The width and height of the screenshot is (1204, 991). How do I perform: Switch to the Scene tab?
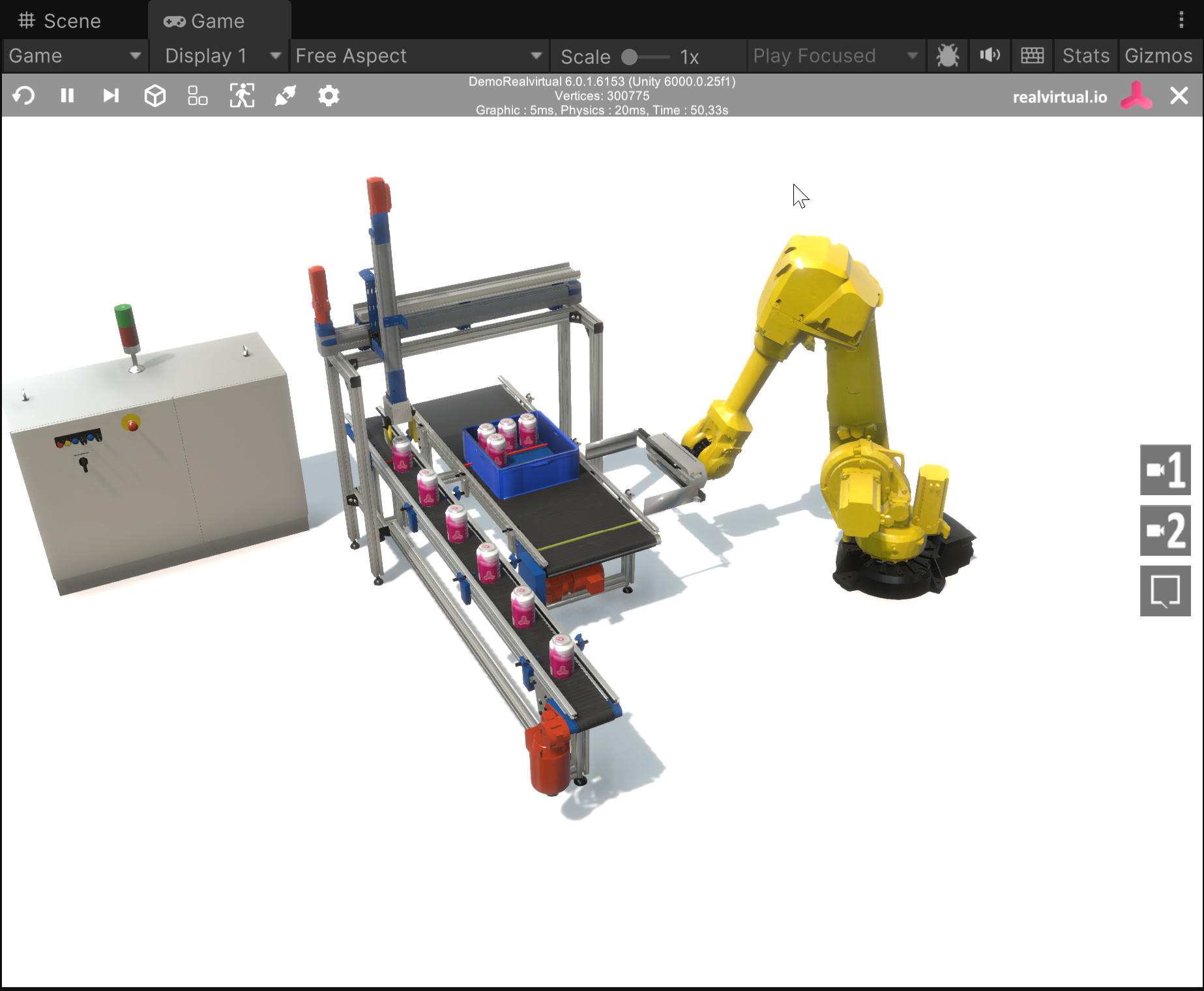(x=60, y=21)
